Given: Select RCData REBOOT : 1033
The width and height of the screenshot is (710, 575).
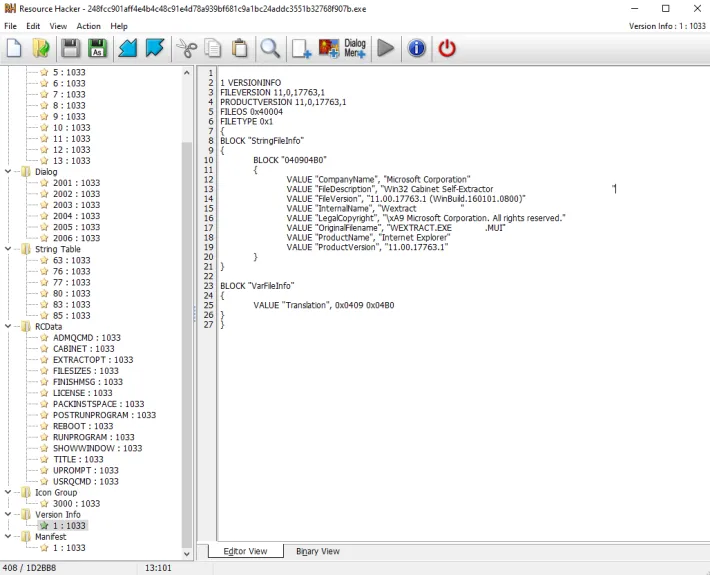Looking at the screenshot, I should [83, 426].
